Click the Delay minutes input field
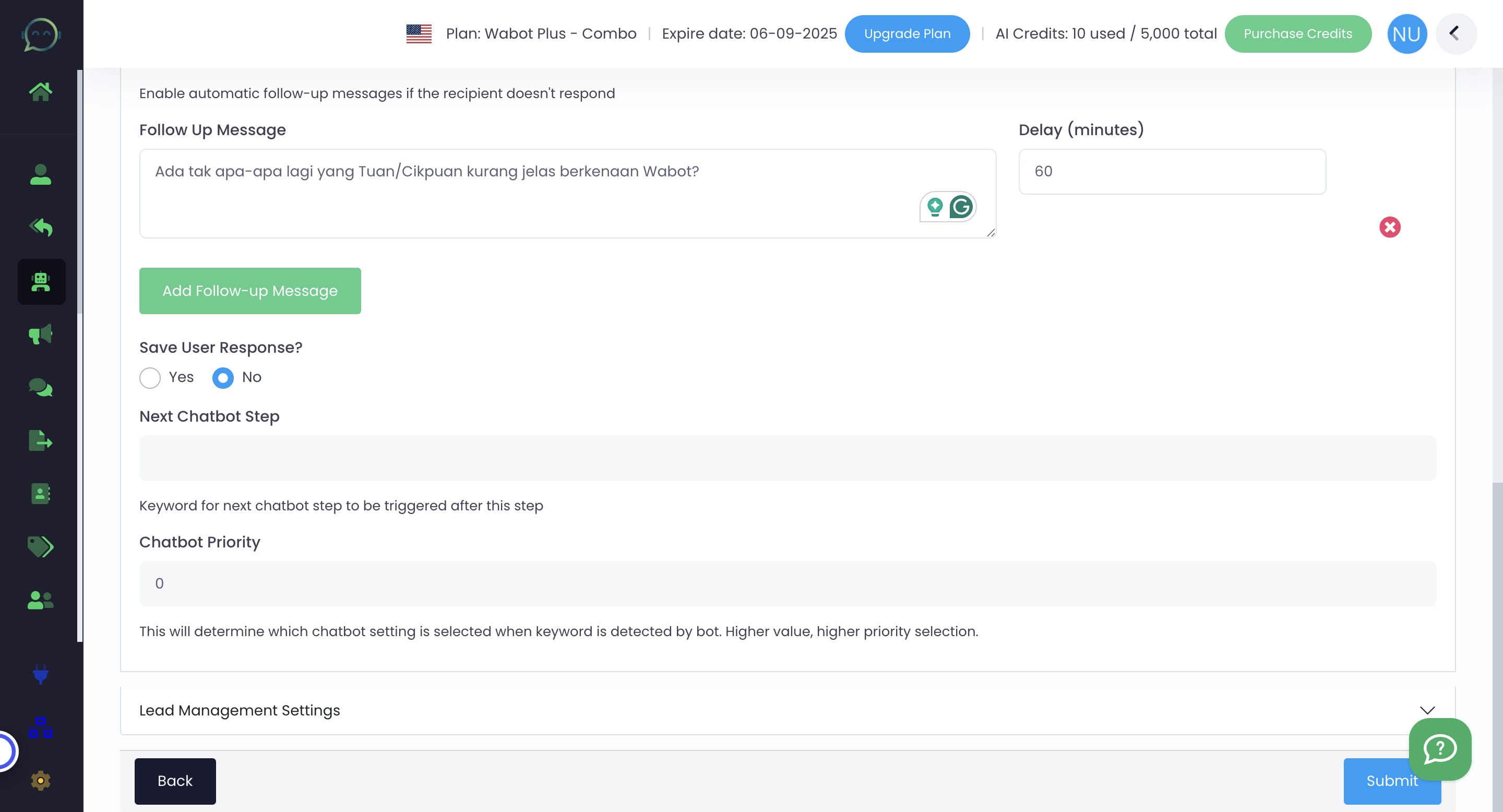The height and width of the screenshot is (812, 1503). pos(1172,171)
